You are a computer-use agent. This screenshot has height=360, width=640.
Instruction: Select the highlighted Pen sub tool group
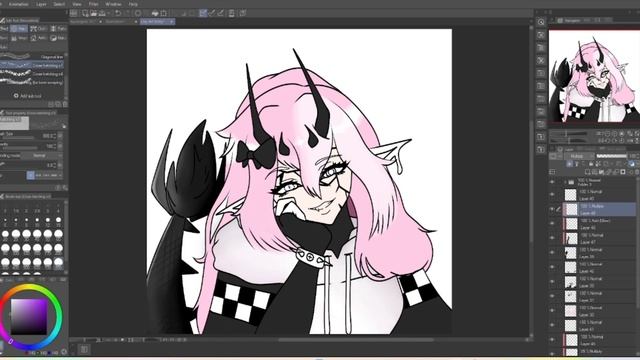[x=19, y=29]
